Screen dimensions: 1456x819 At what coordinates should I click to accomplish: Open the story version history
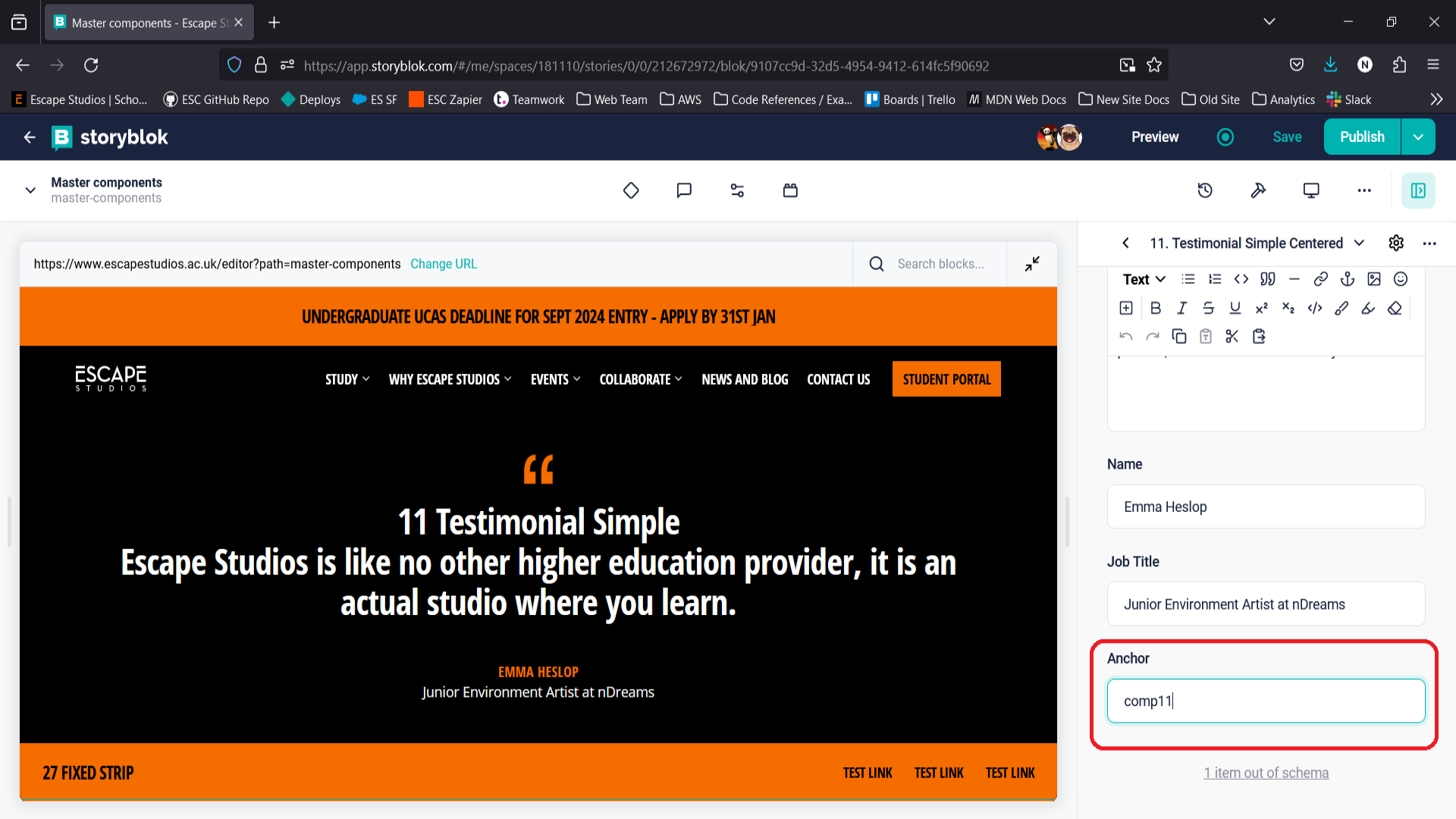point(1205,190)
